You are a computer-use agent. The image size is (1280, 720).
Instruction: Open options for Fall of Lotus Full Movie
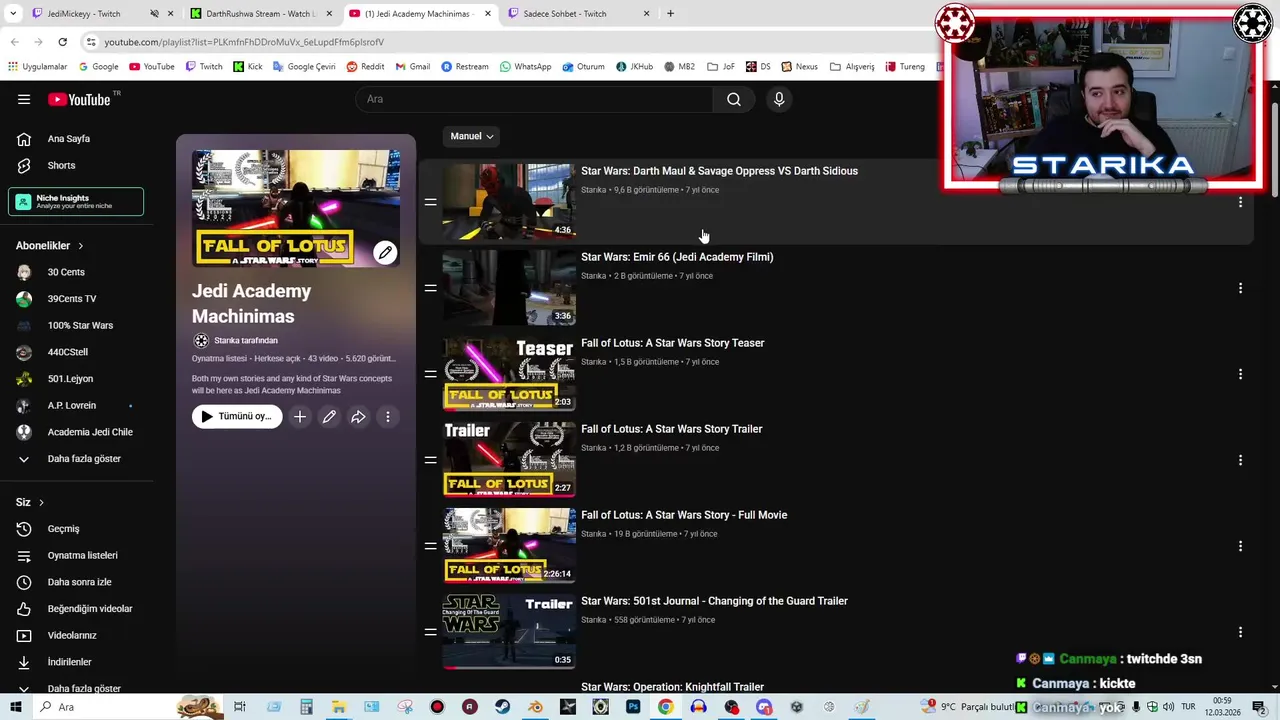1240,546
